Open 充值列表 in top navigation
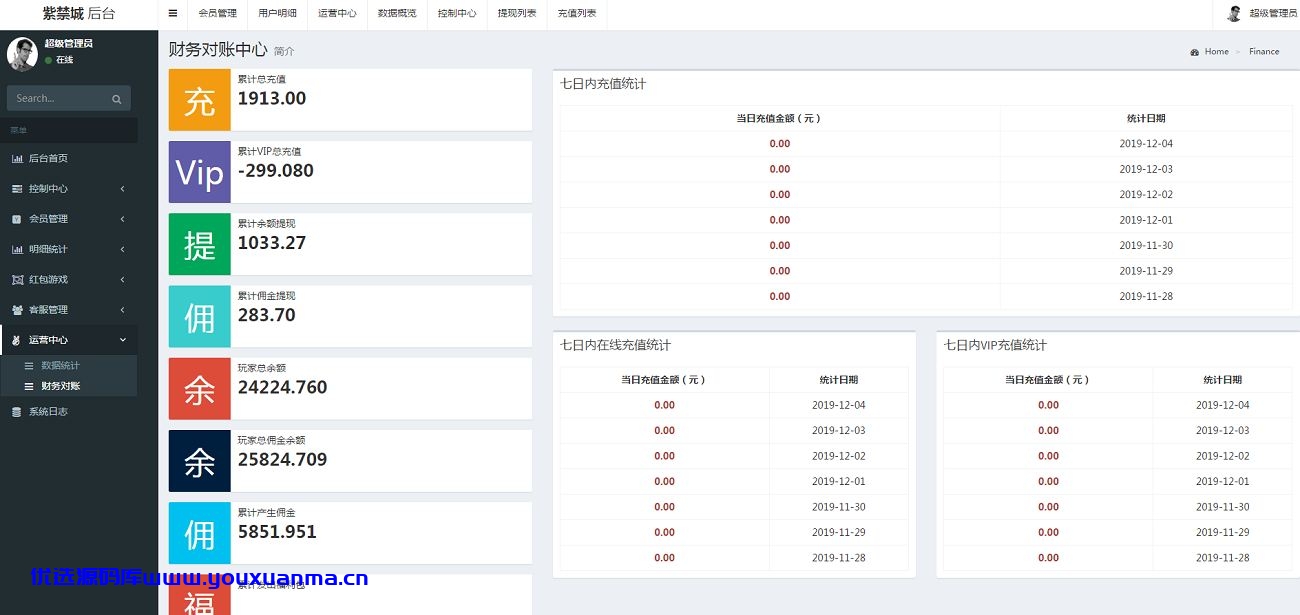Image resolution: width=1300 pixels, height=615 pixels. click(x=577, y=13)
